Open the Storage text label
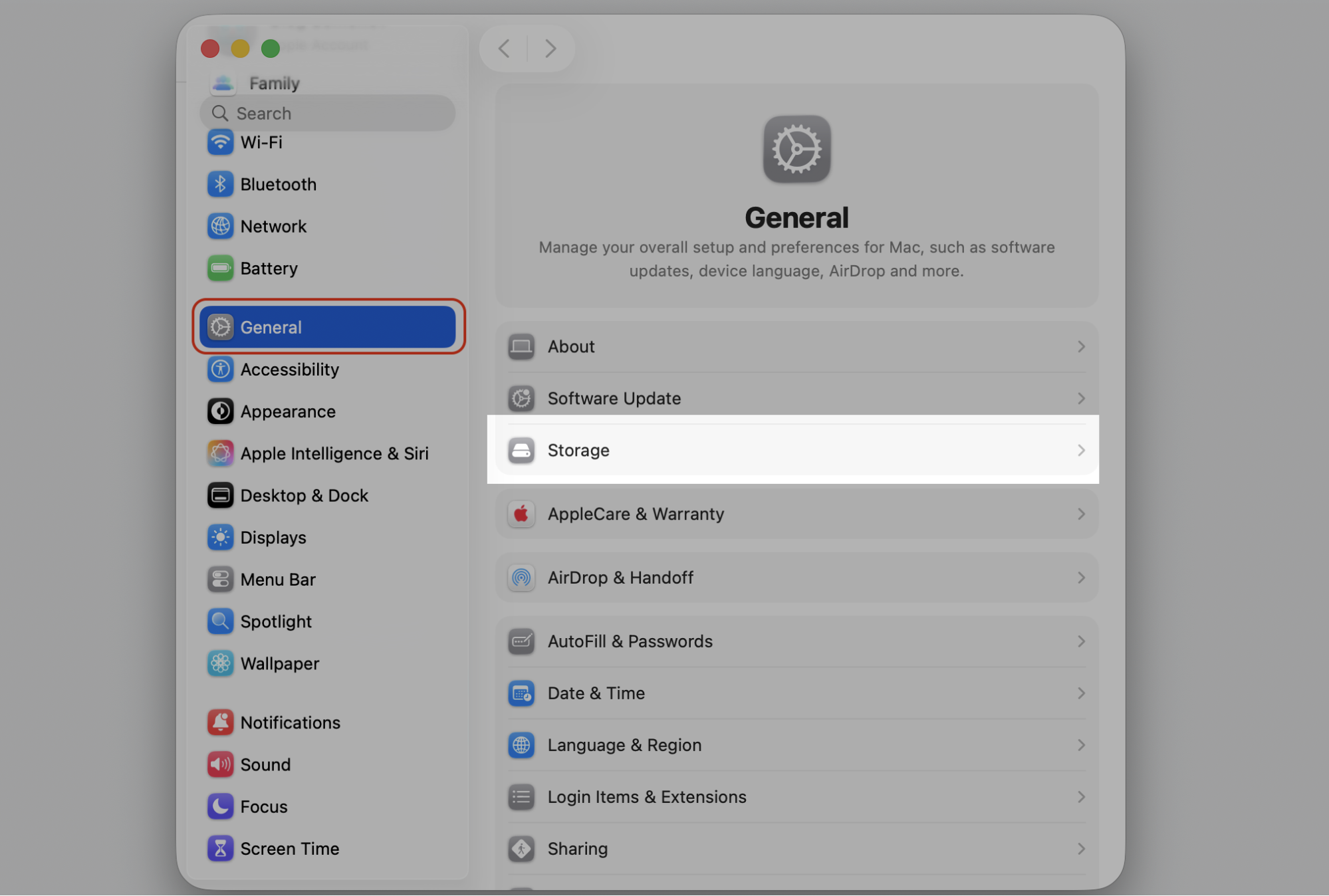 tap(578, 450)
